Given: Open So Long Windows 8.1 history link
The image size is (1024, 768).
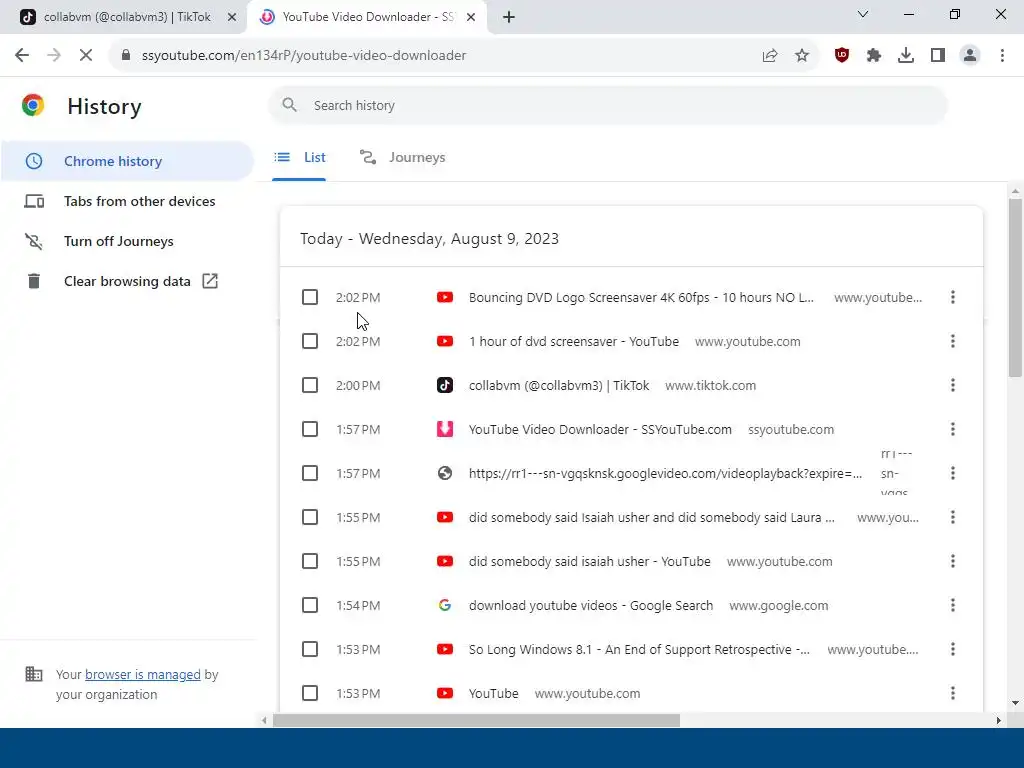Looking at the screenshot, I should [x=639, y=649].
